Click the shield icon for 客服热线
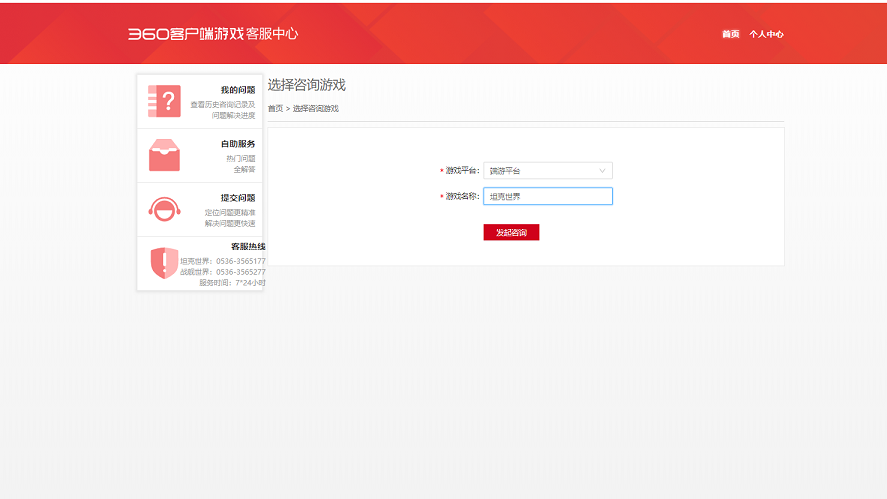Screen dimensions: 887x499 coord(164,263)
